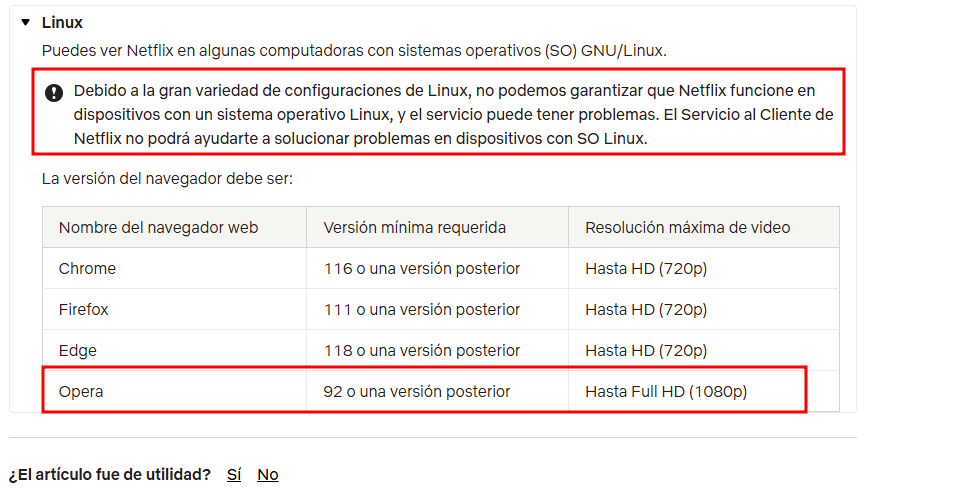Viewport: 963px width, 497px height.
Task: Collapse the Linux section triangle
Action: pyautogui.click(x=25, y=23)
